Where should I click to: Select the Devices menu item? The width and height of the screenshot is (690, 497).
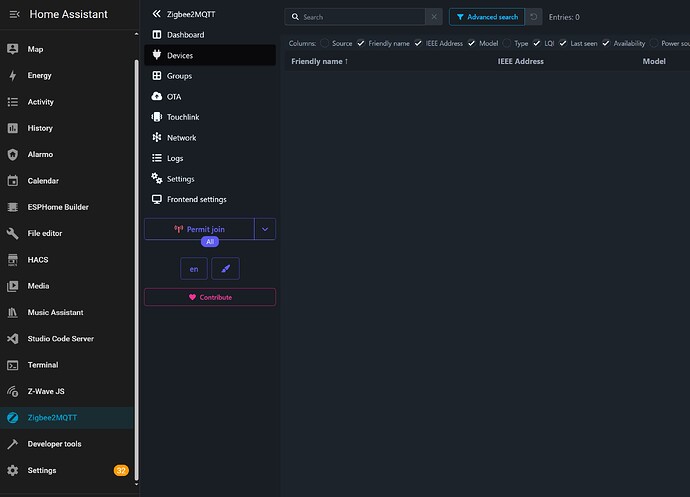tap(210, 55)
